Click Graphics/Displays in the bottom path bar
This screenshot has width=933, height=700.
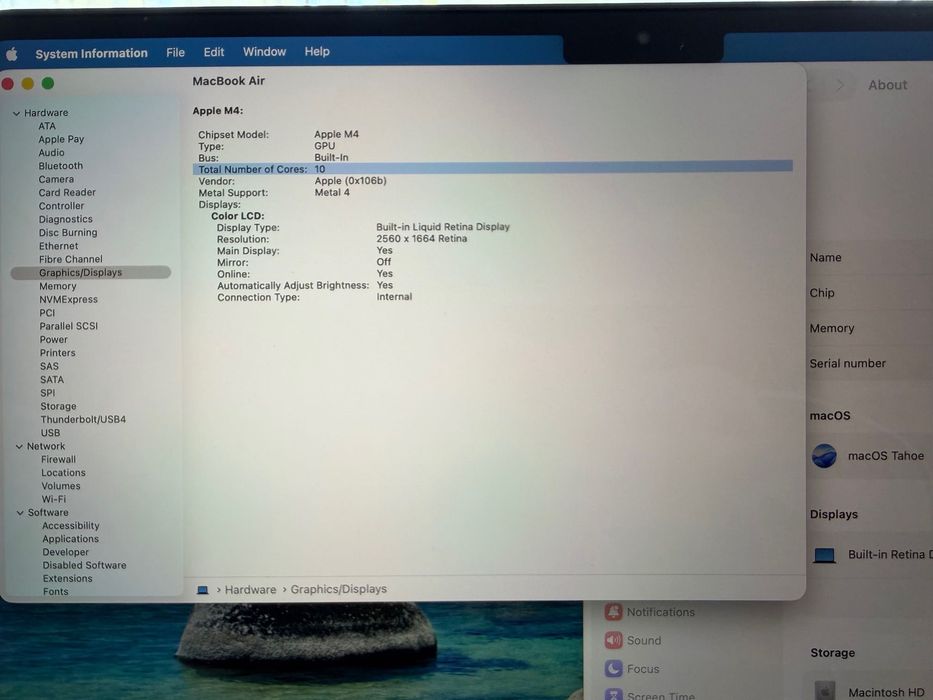pyautogui.click(x=339, y=589)
